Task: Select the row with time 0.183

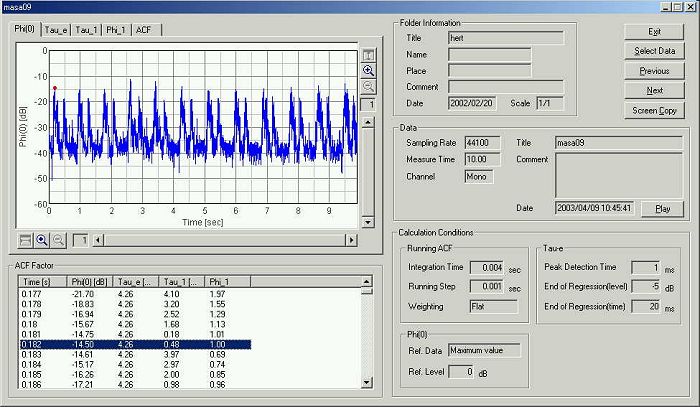Action: click(x=135, y=354)
